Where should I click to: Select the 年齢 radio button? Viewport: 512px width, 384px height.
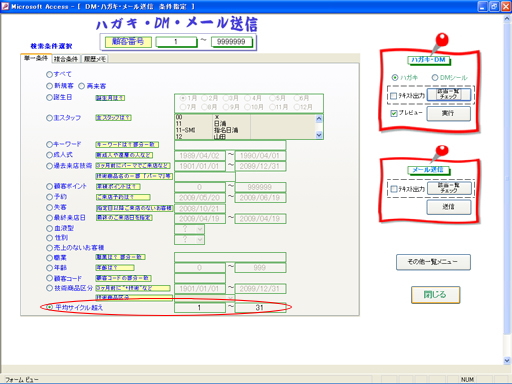pos(49,268)
